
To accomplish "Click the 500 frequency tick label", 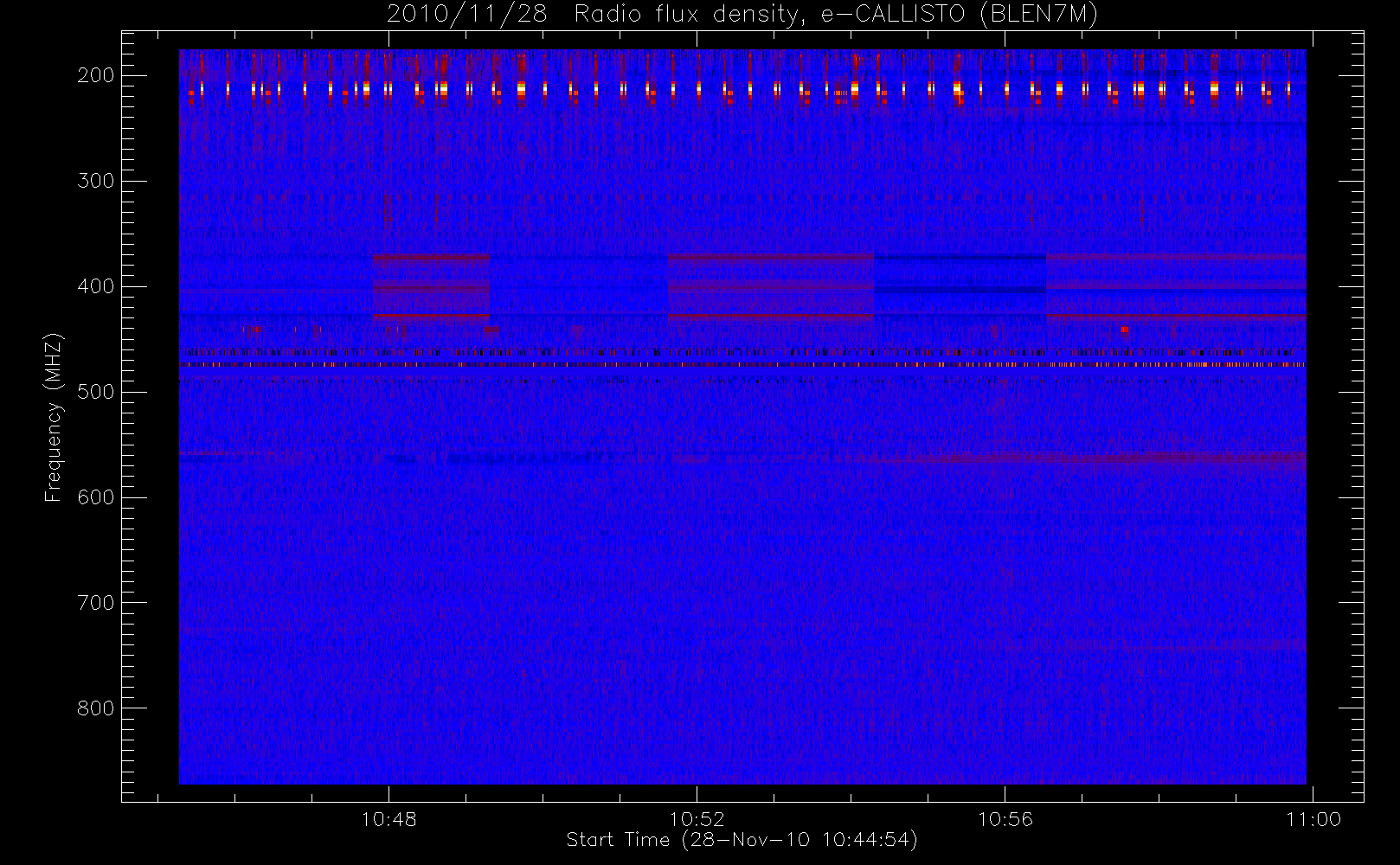I will tap(96, 392).
